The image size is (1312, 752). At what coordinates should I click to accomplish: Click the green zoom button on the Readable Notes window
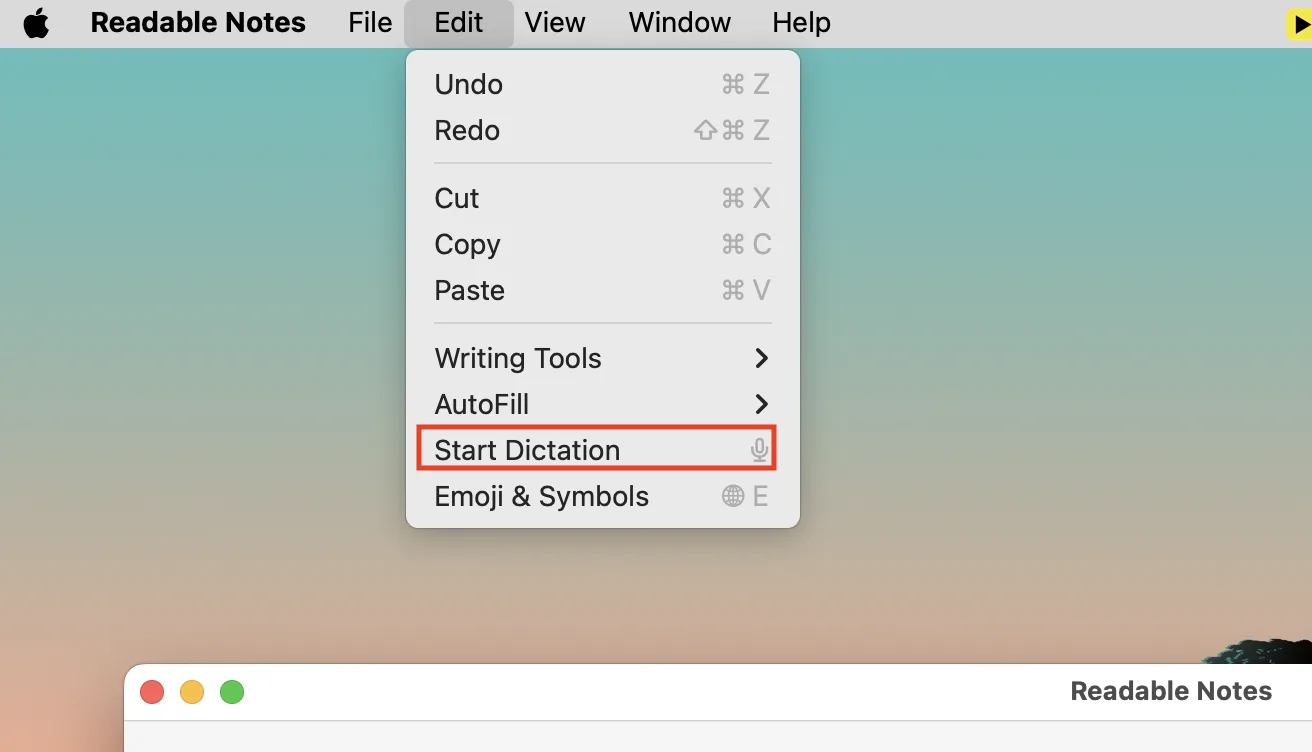[231, 691]
